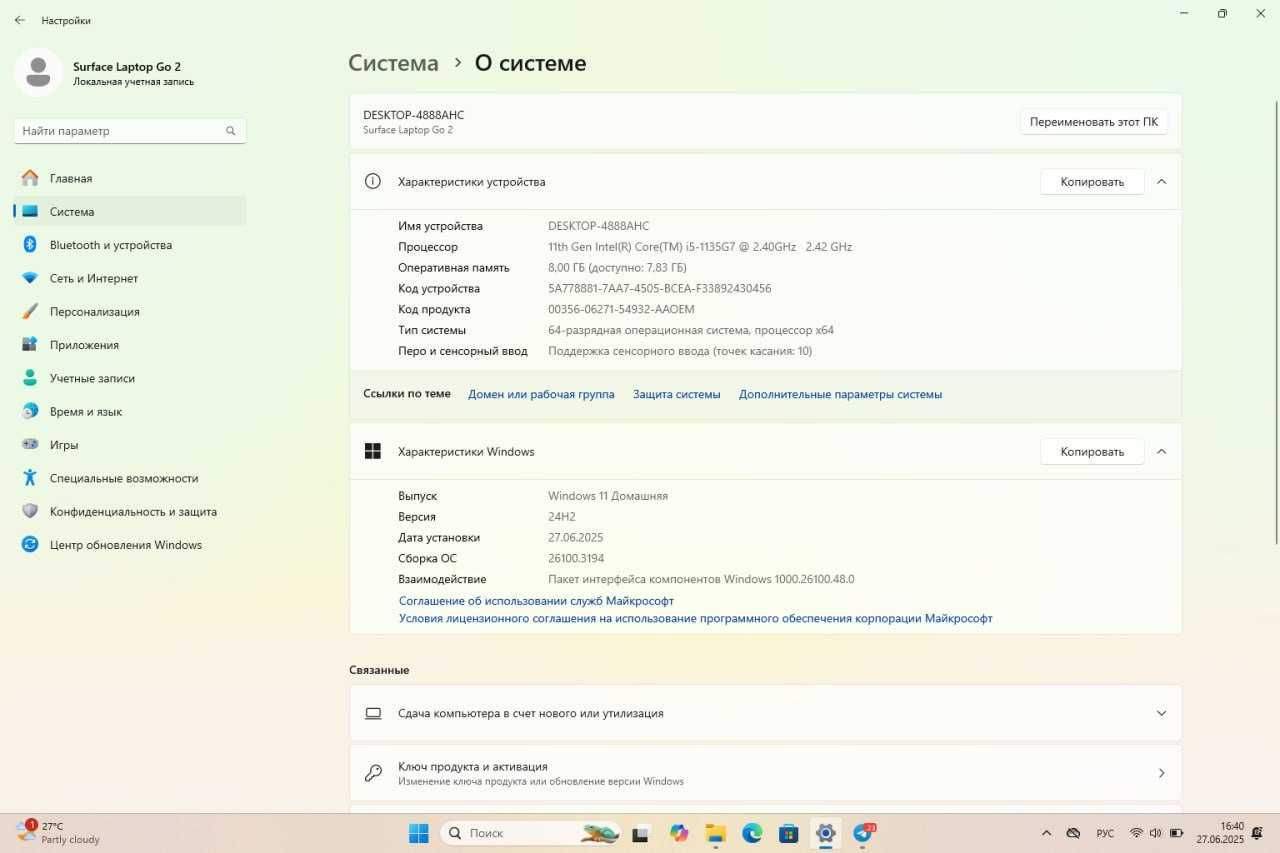Select the version value 24H2
This screenshot has height=853, width=1280.
562,517
